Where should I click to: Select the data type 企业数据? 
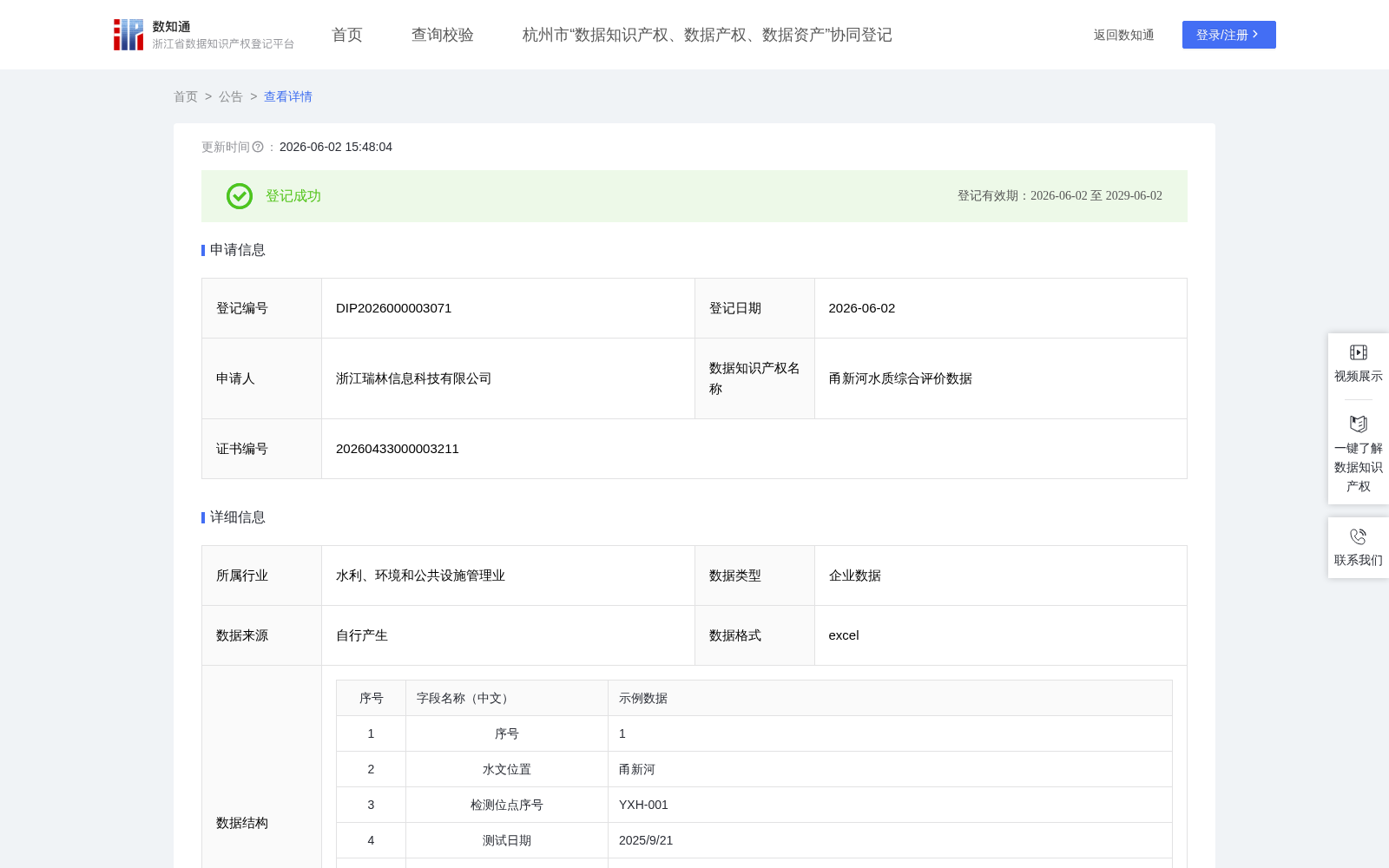click(x=855, y=575)
